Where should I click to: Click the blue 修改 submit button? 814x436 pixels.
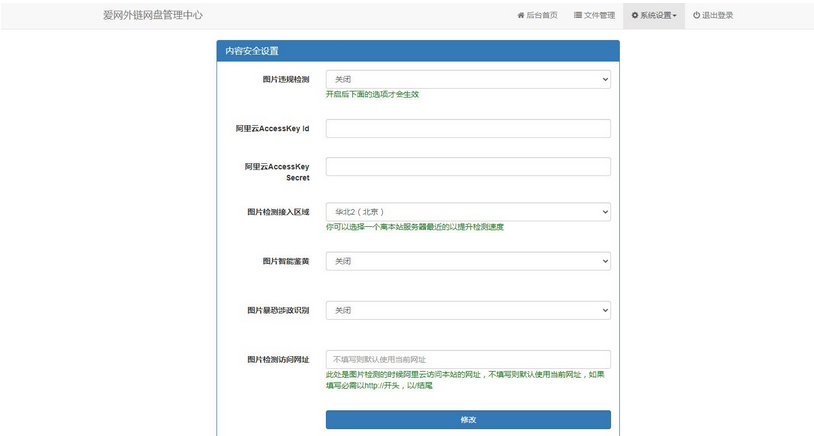pyautogui.click(x=468, y=419)
